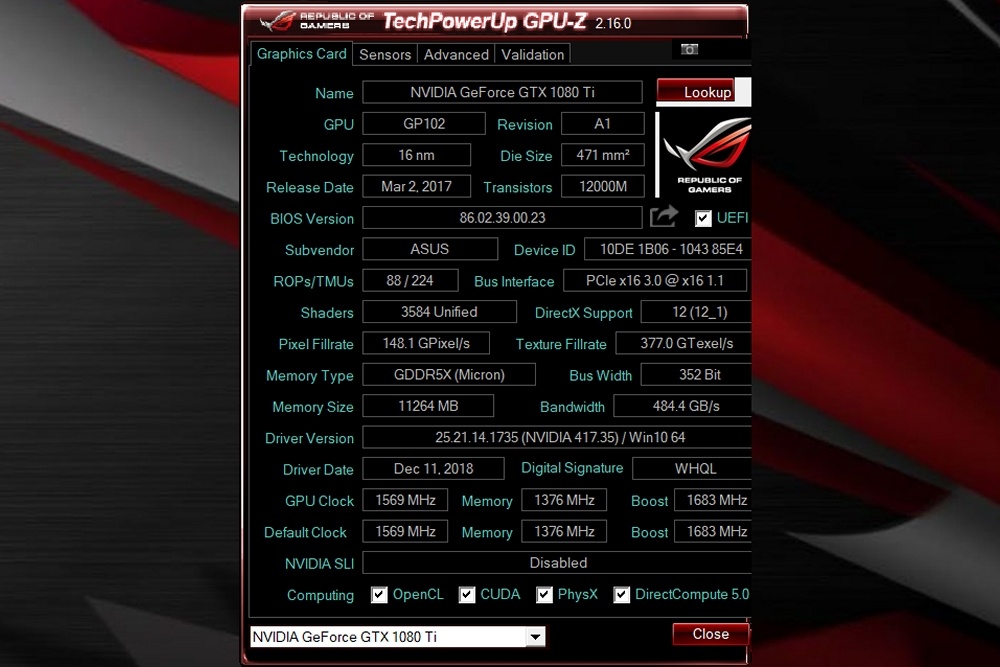Click the Bus Width value 352 Bit
This screenshot has height=667, width=1000.
[x=696, y=374]
